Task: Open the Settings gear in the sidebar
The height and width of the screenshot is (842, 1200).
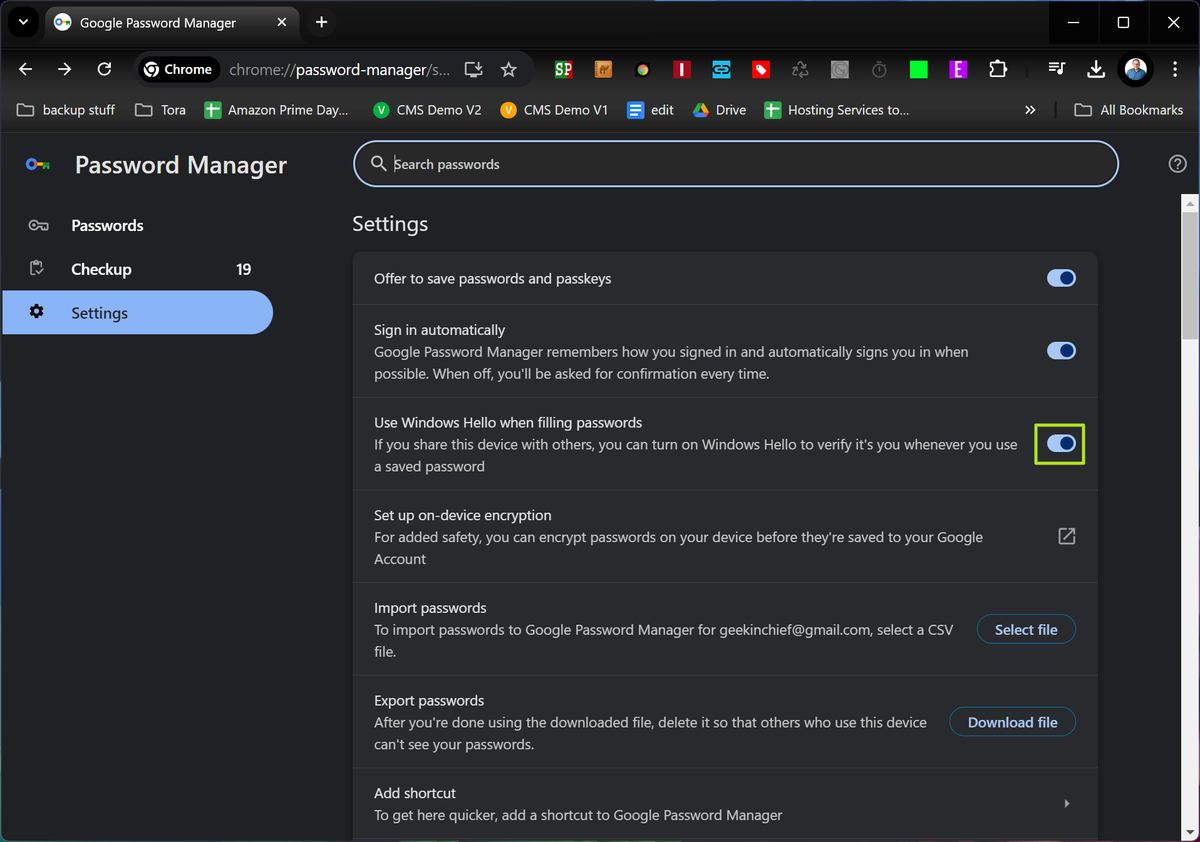Action: coord(99,312)
